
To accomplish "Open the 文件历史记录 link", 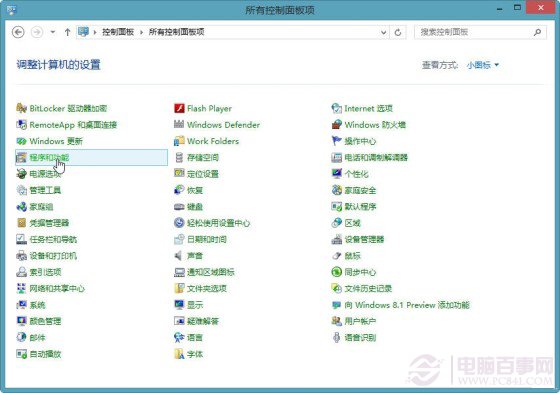I will tap(368, 288).
